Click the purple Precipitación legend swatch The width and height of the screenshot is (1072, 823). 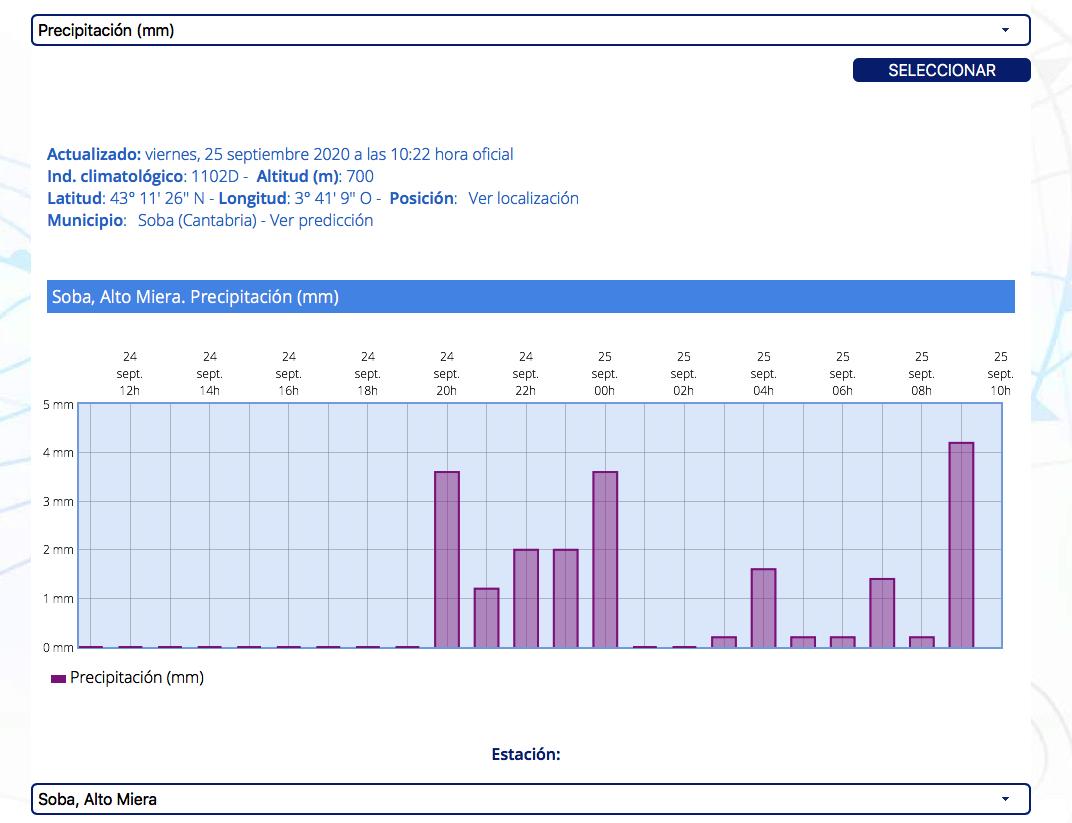pos(58,678)
